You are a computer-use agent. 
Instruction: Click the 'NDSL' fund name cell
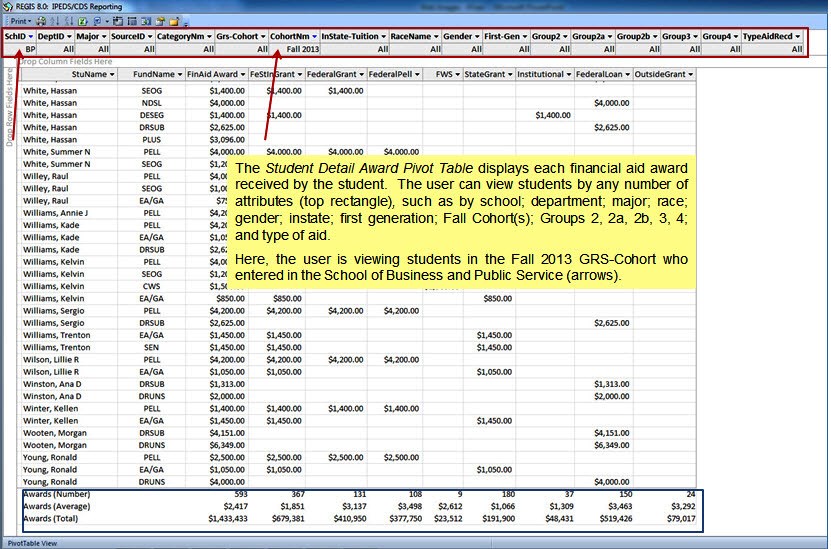[152, 103]
